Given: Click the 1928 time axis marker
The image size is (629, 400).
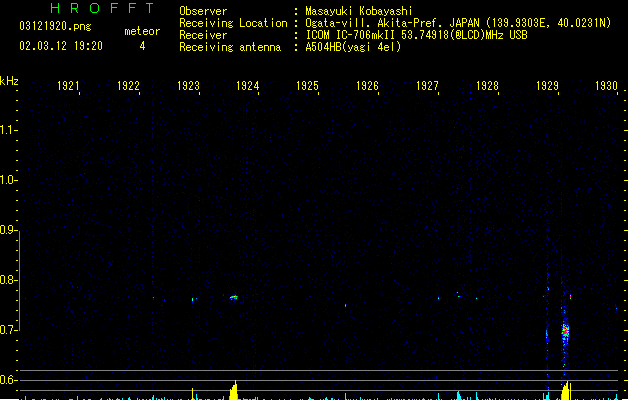Looking at the screenshot, I should click(x=487, y=86).
